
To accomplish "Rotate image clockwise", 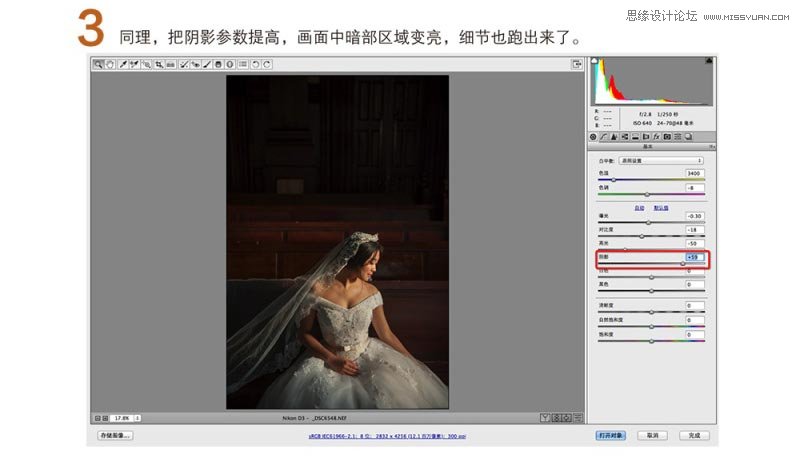I will (267, 64).
